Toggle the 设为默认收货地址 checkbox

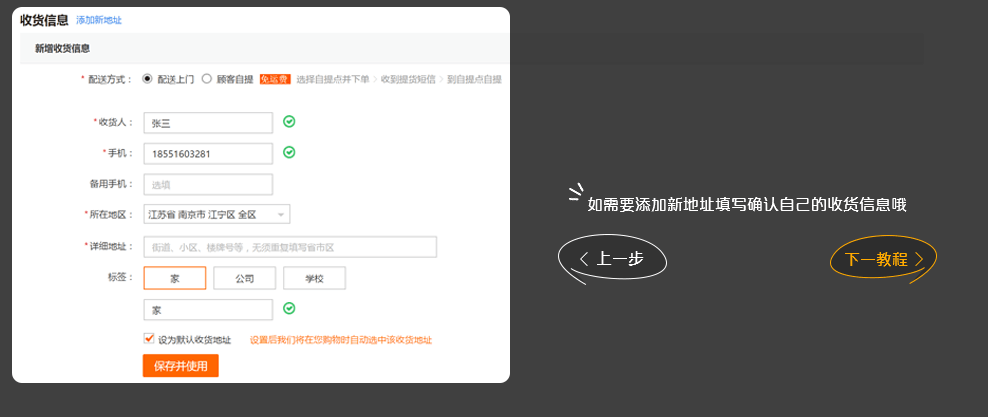(149, 339)
